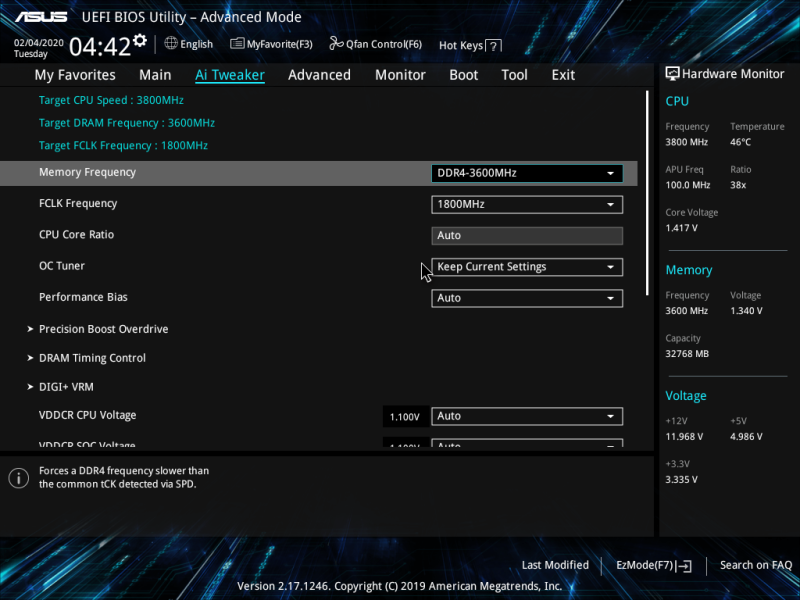Click Target CPU Speed : 3800MHz text
Screen dimensions: 800x600
(x=111, y=100)
